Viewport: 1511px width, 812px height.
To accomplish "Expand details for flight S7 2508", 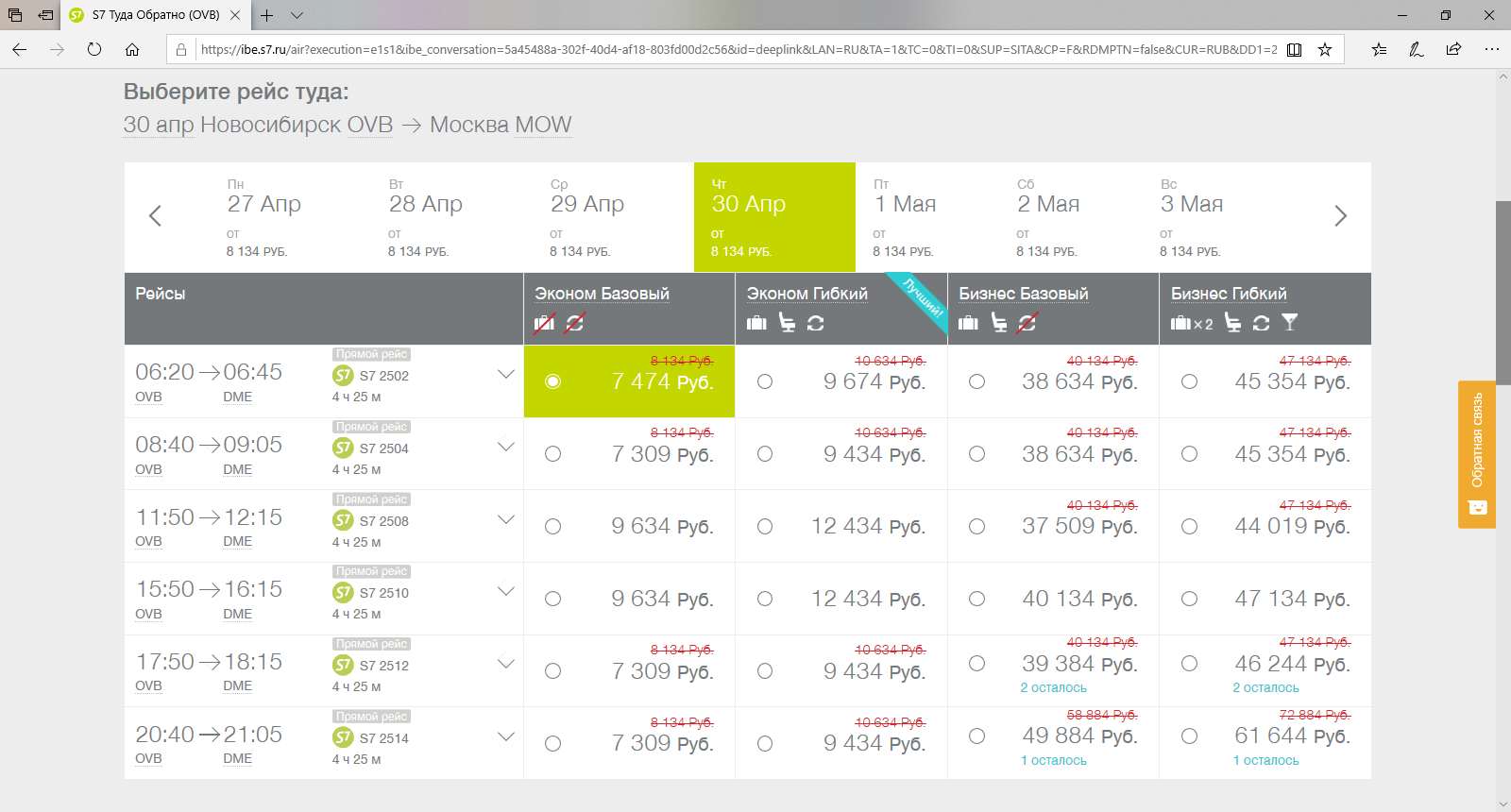I will point(506,519).
